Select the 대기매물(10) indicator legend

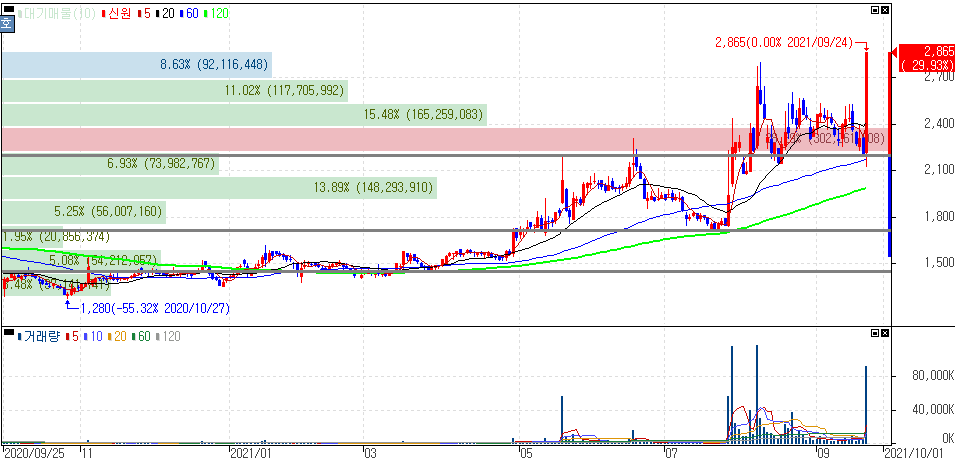57,13
